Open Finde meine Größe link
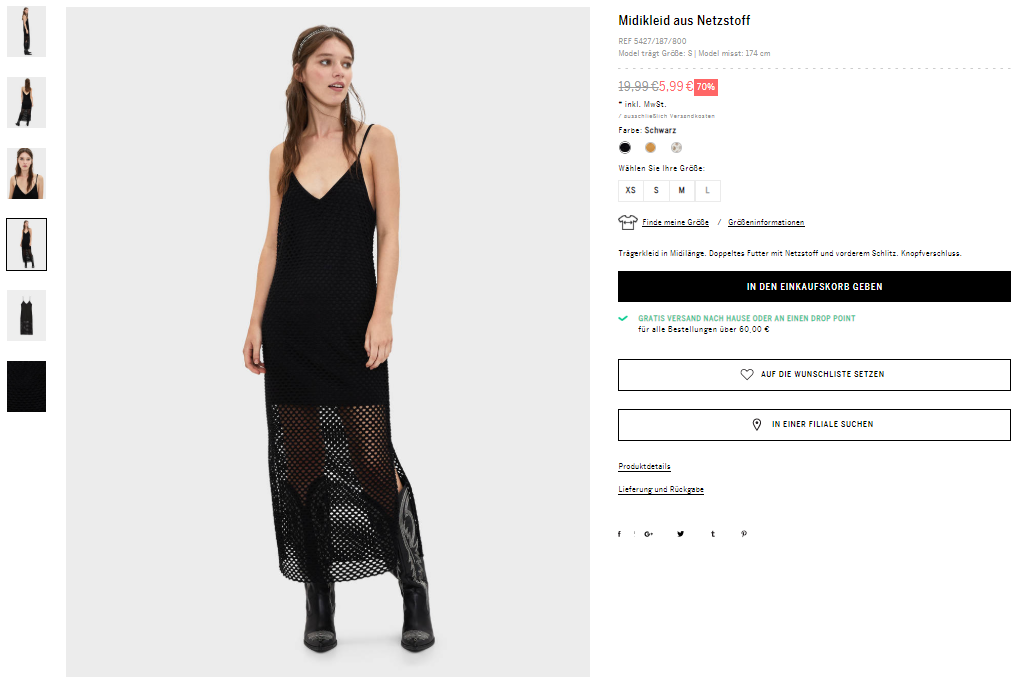Image resolution: width=1015 pixels, height=677 pixels. tap(675, 222)
